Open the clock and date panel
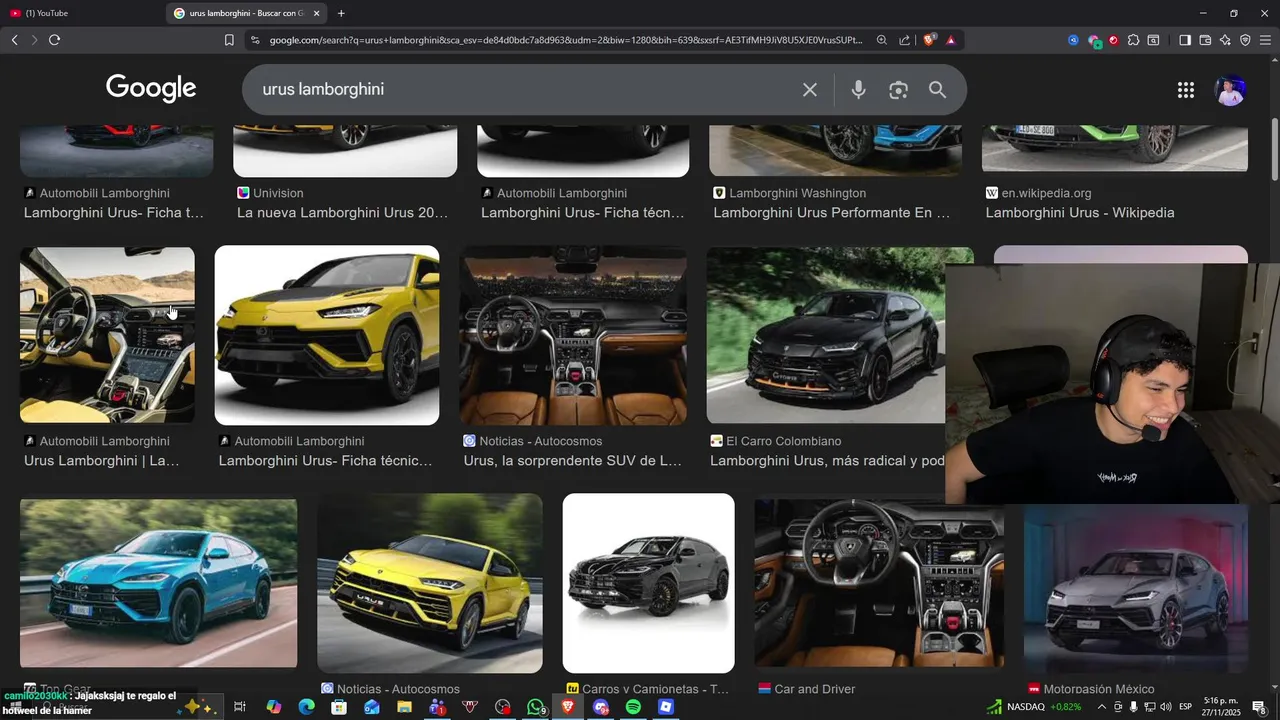This screenshot has width=1280, height=720. (1219, 707)
